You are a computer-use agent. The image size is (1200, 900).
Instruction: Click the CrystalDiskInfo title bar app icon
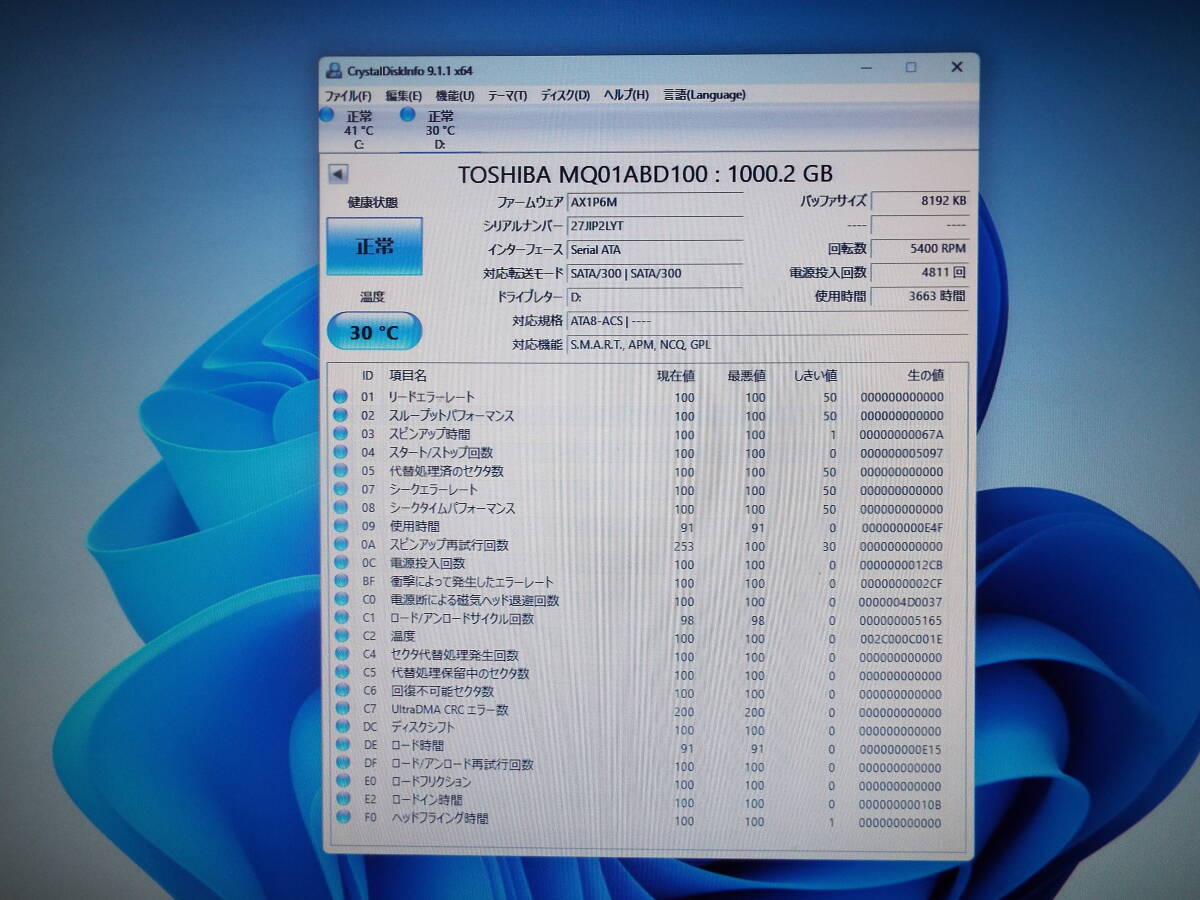coord(334,70)
